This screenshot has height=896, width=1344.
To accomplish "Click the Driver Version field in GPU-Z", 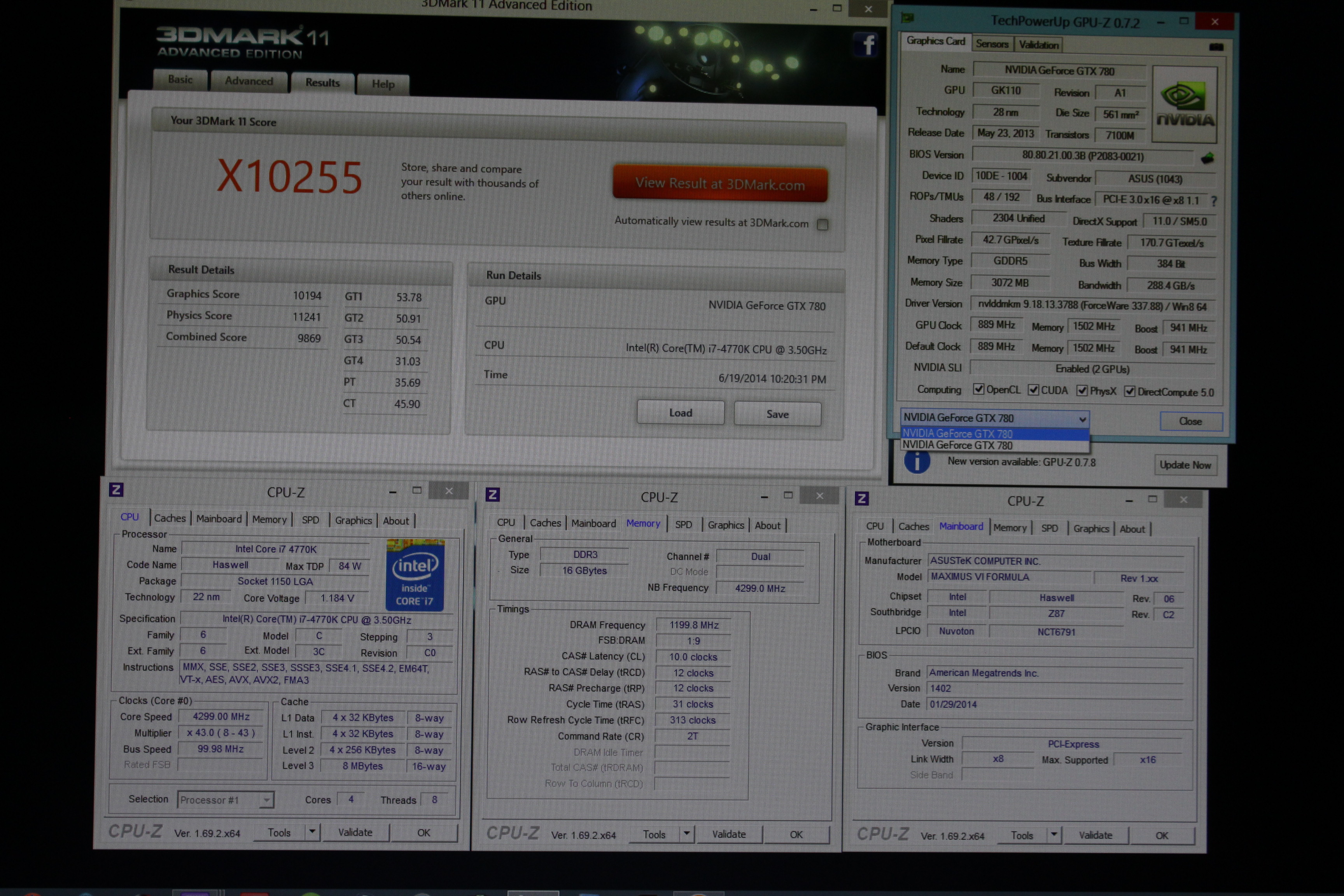I will click(1092, 306).
